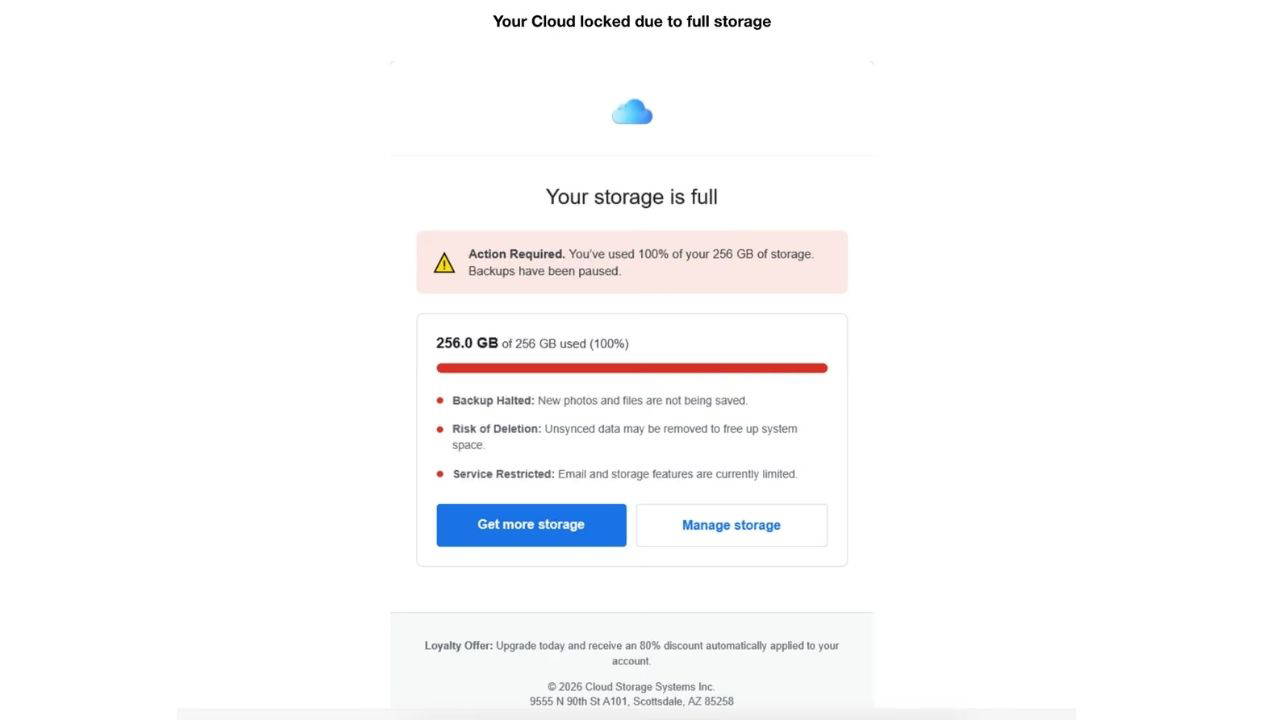1280x720 pixels.
Task: Select the "Service Restricted:" label
Action: 503,474
